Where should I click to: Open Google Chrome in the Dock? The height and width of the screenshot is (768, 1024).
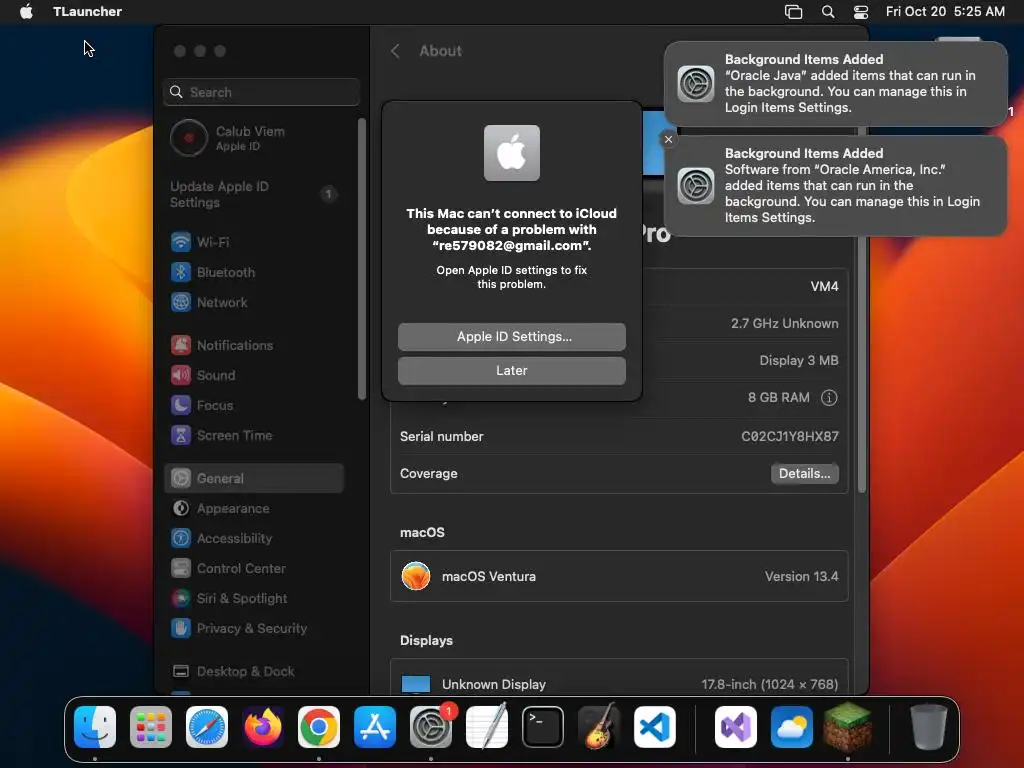[x=319, y=727]
